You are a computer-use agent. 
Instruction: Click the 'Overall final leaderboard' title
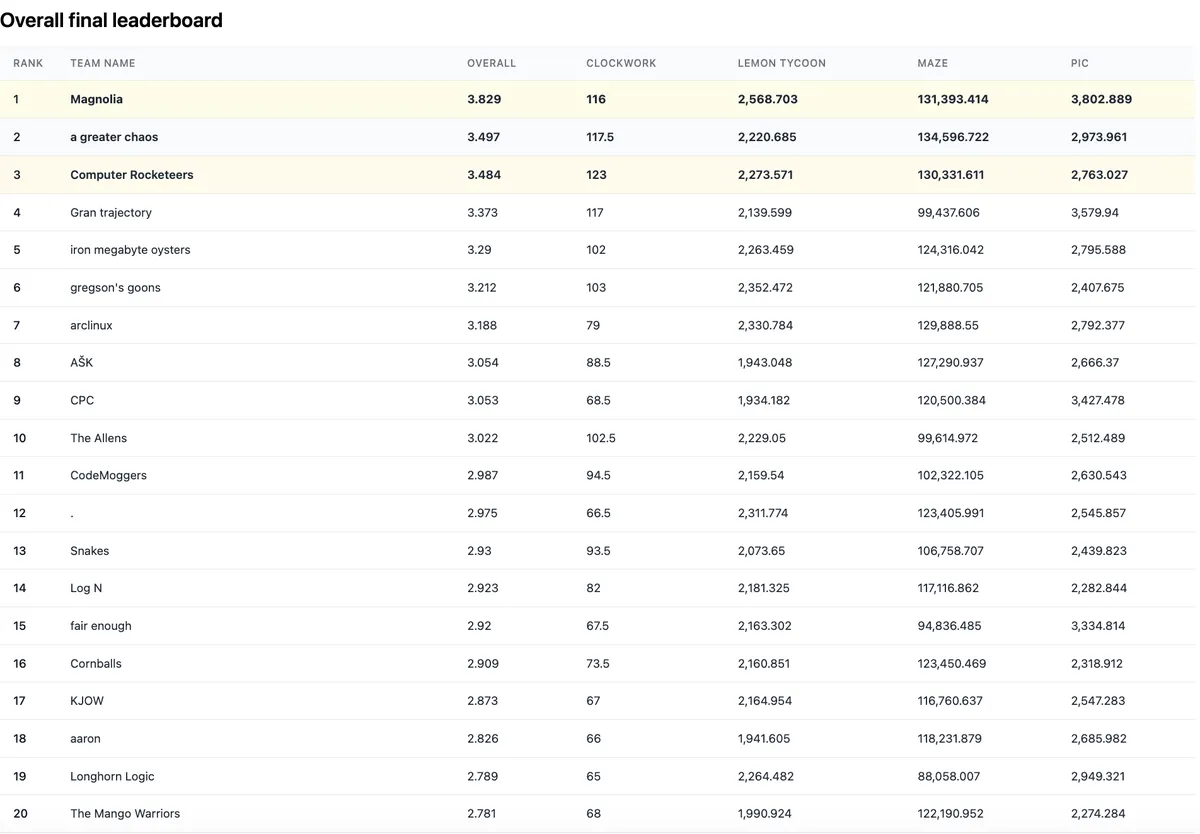[x=111, y=19]
